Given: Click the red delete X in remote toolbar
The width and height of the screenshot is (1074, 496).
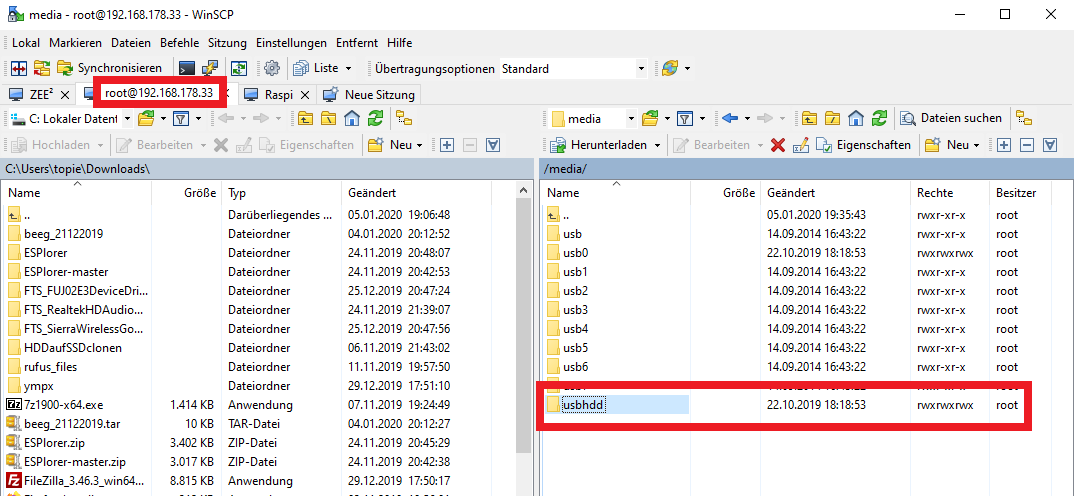Looking at the screenshot, I should point(778,145).
